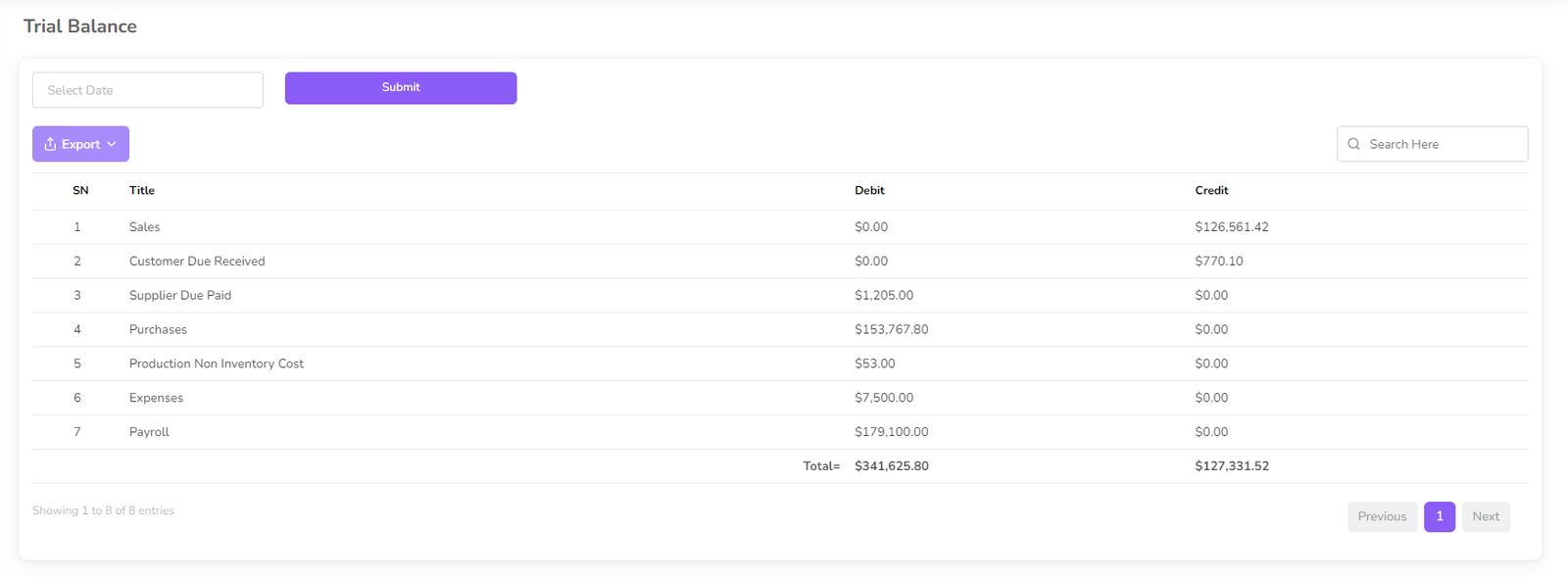This screenshot has height=580, width=1568.
Task: Click the Supplier Due Paid entry
Action: click(180, 296)
